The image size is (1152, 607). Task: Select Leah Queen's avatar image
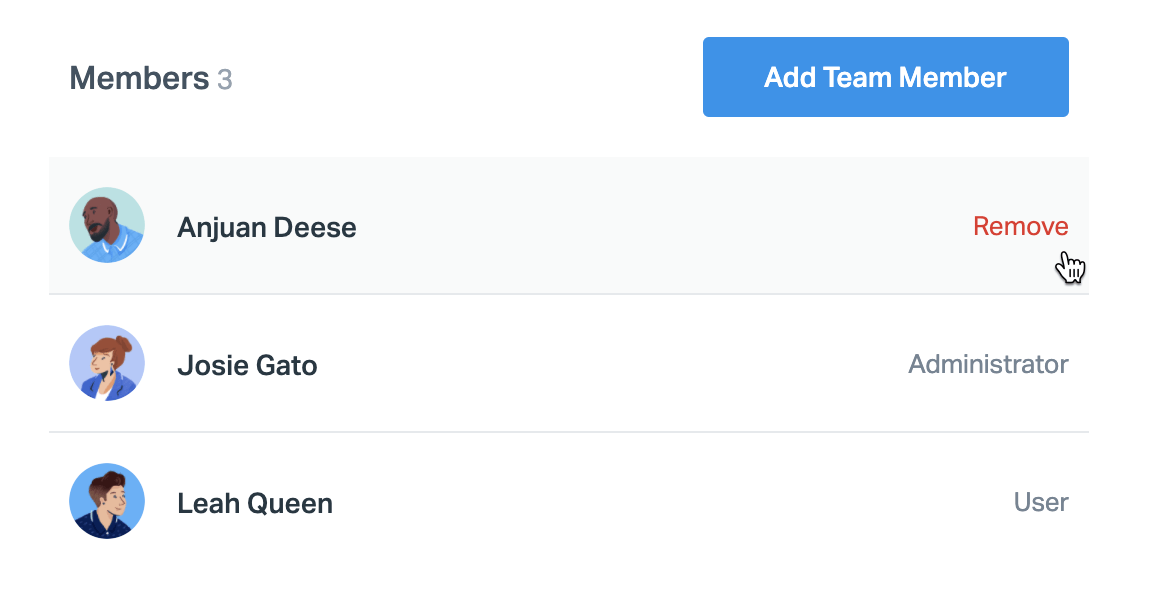(107, 501)
